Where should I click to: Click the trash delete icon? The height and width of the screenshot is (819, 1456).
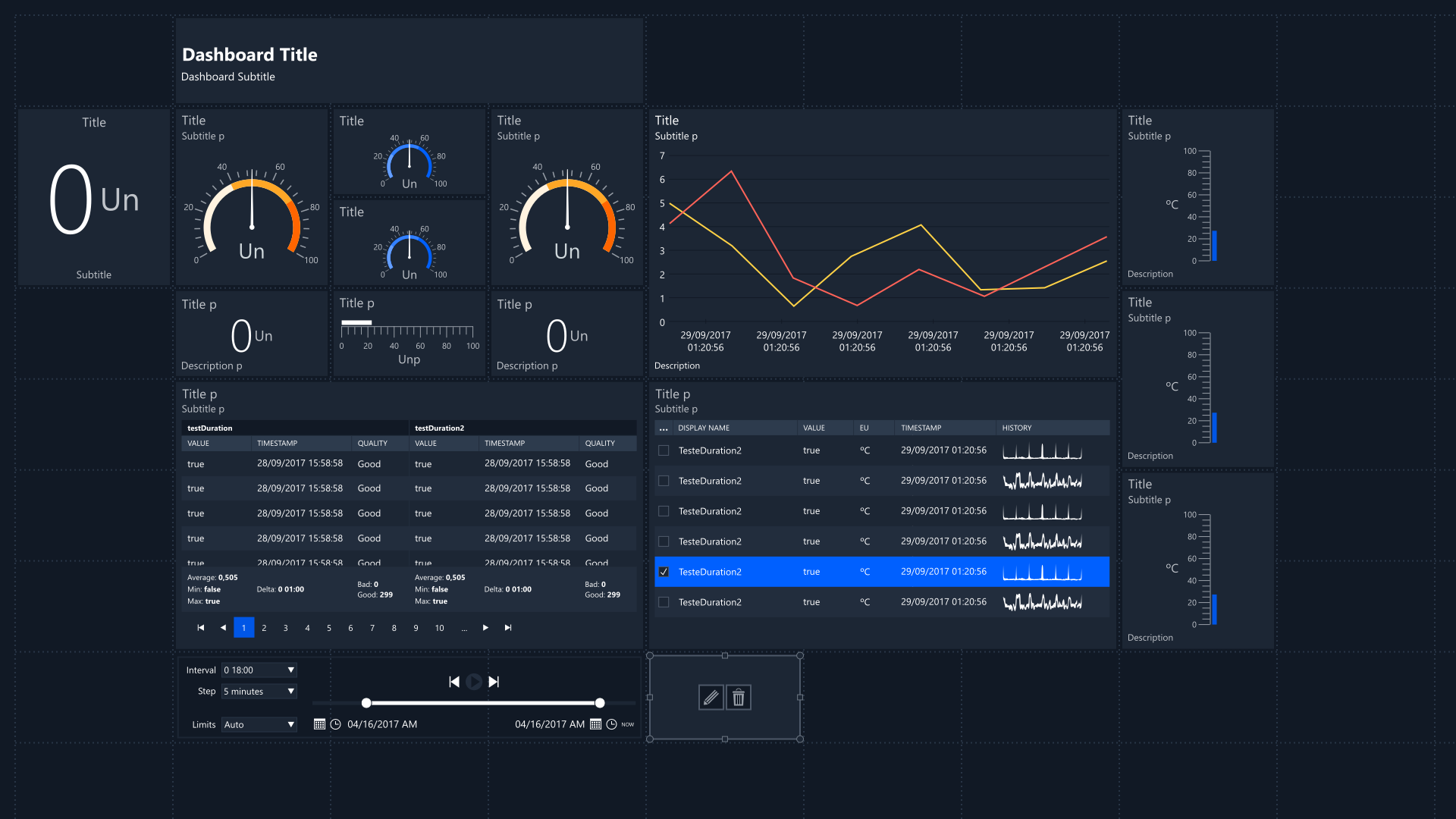pyautogui.click(x=739, y=697)
